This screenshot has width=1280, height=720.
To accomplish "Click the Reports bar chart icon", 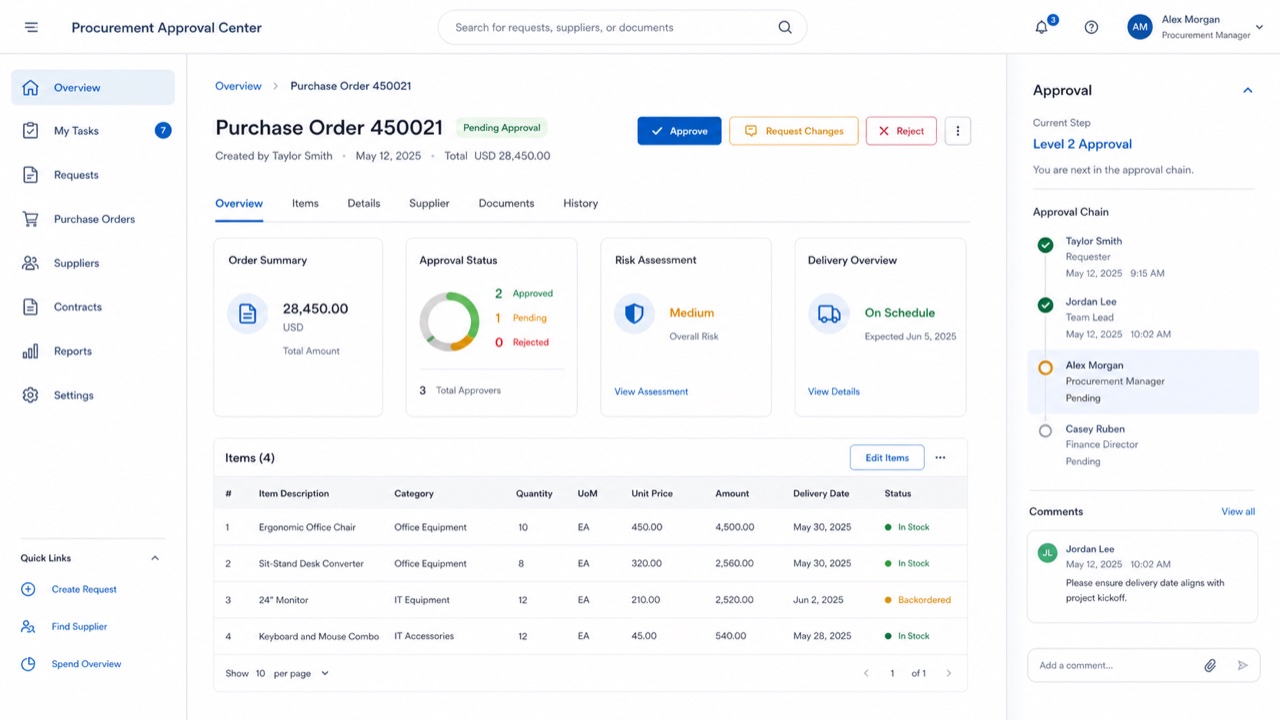I will (31, 351).
